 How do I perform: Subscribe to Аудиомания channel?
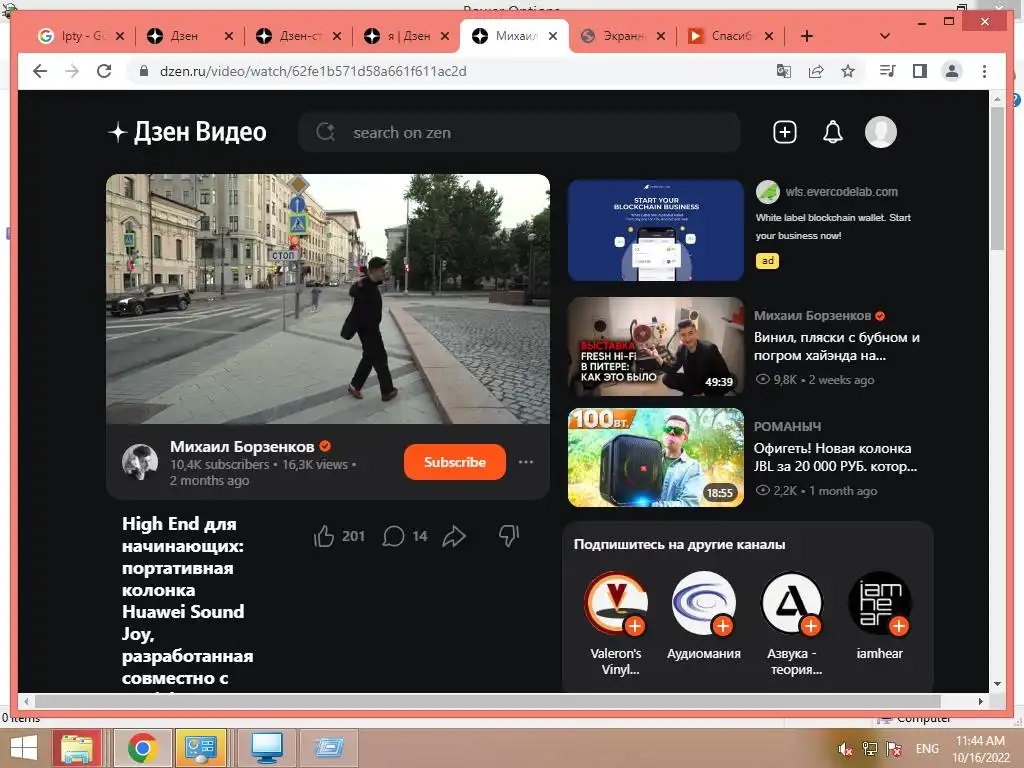point(722,626)
